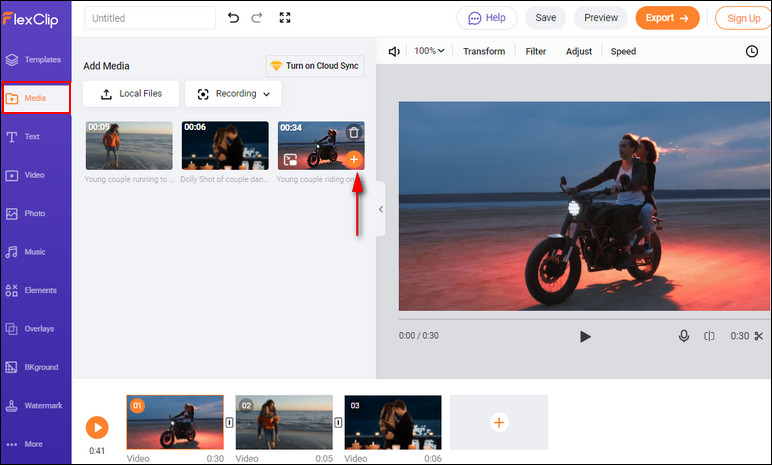Turn on Cloud Sync
Screen dimensions: 772x465
[x=315, y=66]
